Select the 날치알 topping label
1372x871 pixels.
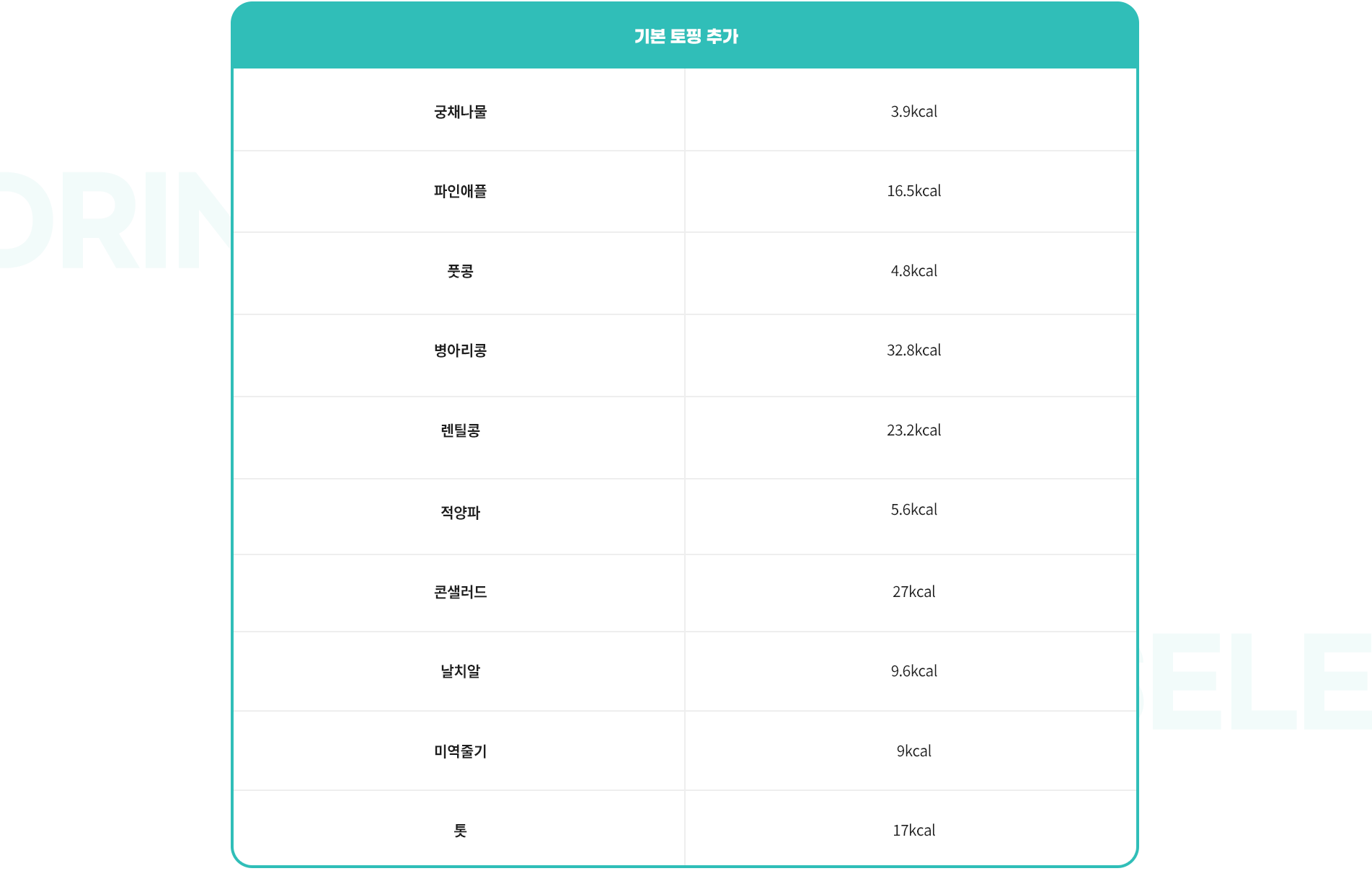[x=460, y=671]
